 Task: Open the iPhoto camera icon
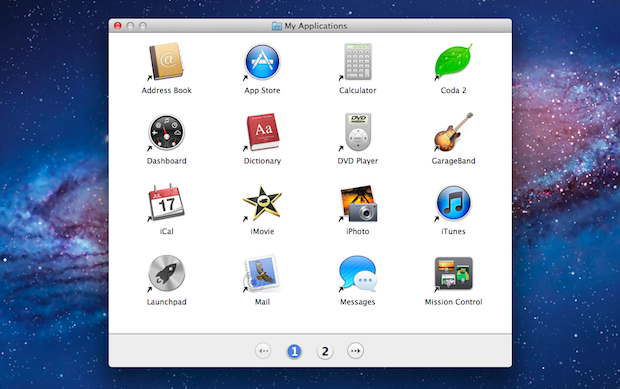pyautogui.click(x=358, y=203)
